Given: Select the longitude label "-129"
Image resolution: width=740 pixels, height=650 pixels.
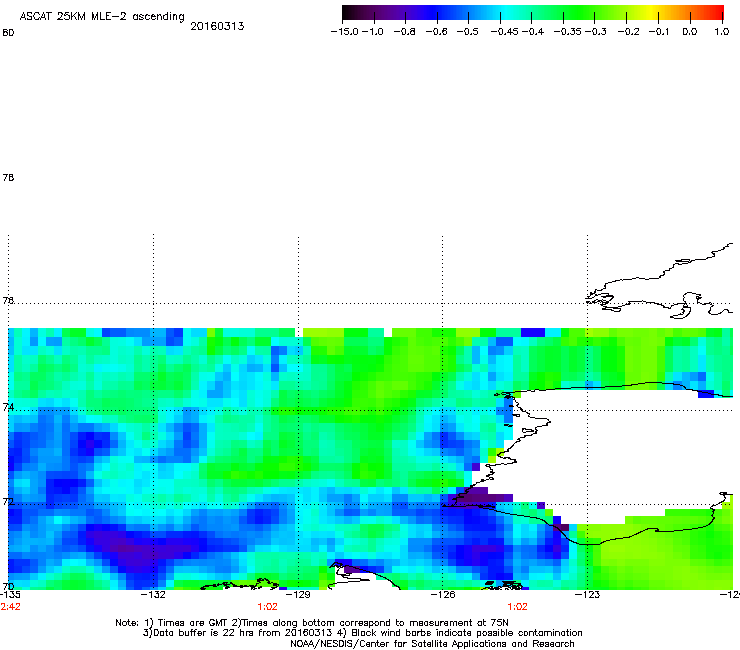Looking at the screenshot, I should pyautogui.click(x=298, y=595).
